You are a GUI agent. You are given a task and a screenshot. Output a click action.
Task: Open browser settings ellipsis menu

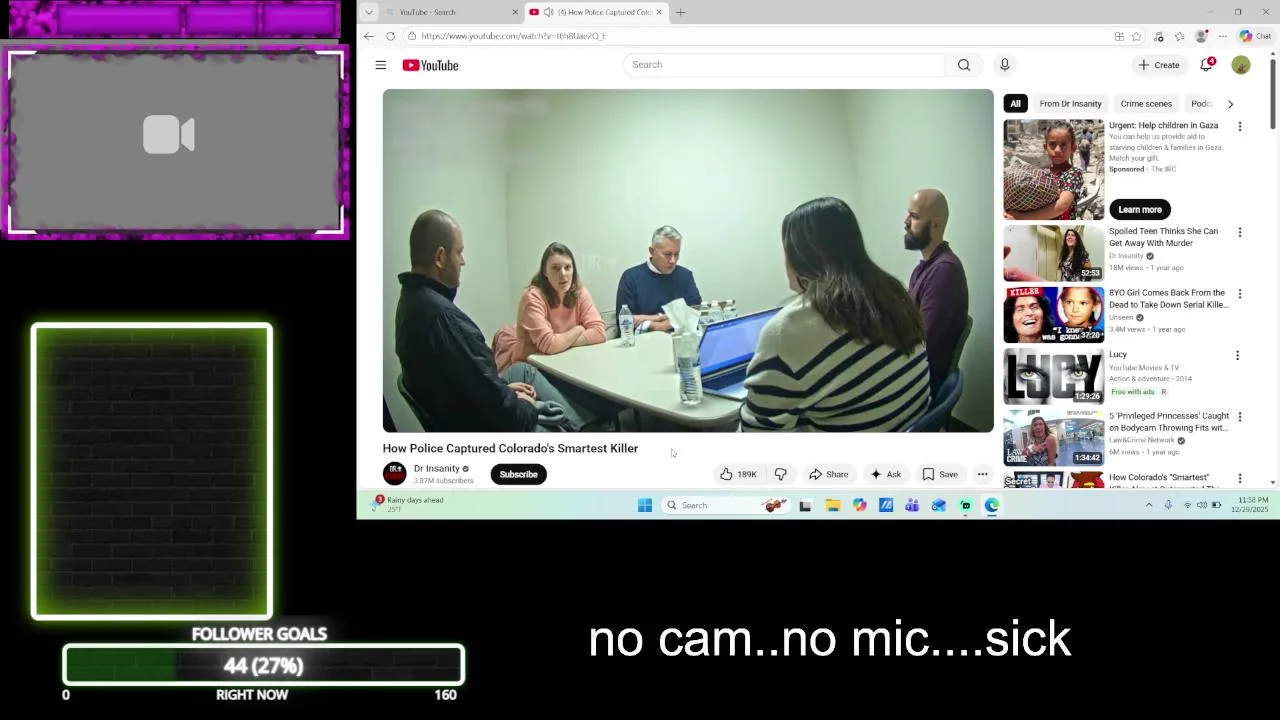pyautogui.click(x=1222, y=36)
